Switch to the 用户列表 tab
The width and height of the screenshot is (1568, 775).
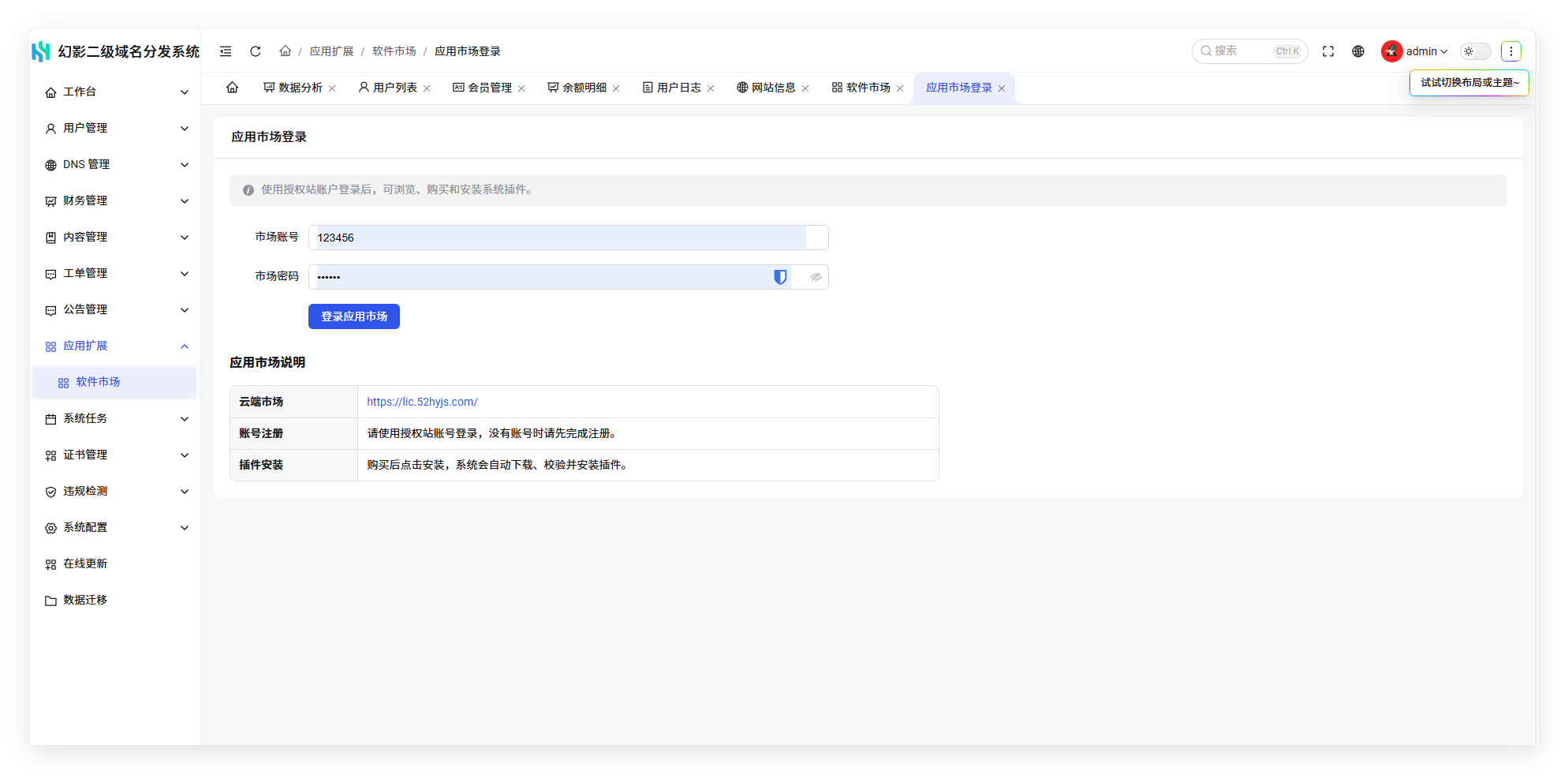tap(388, 88)
